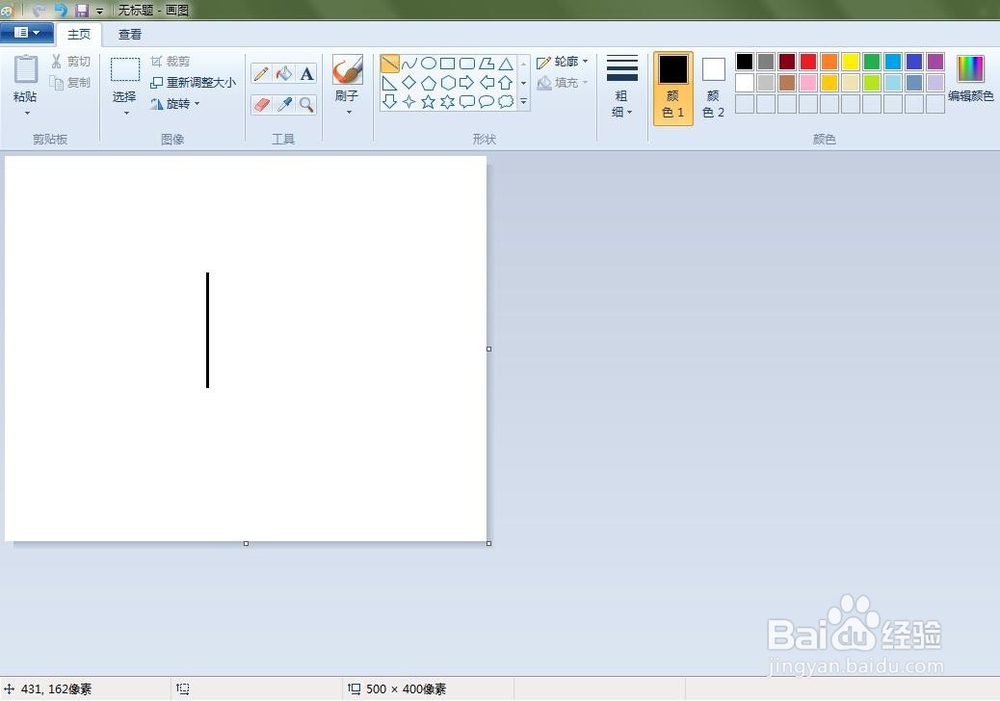Select the Pentagon shape
The height and width of the screenshot is (701, 1000).
point(429,82)
